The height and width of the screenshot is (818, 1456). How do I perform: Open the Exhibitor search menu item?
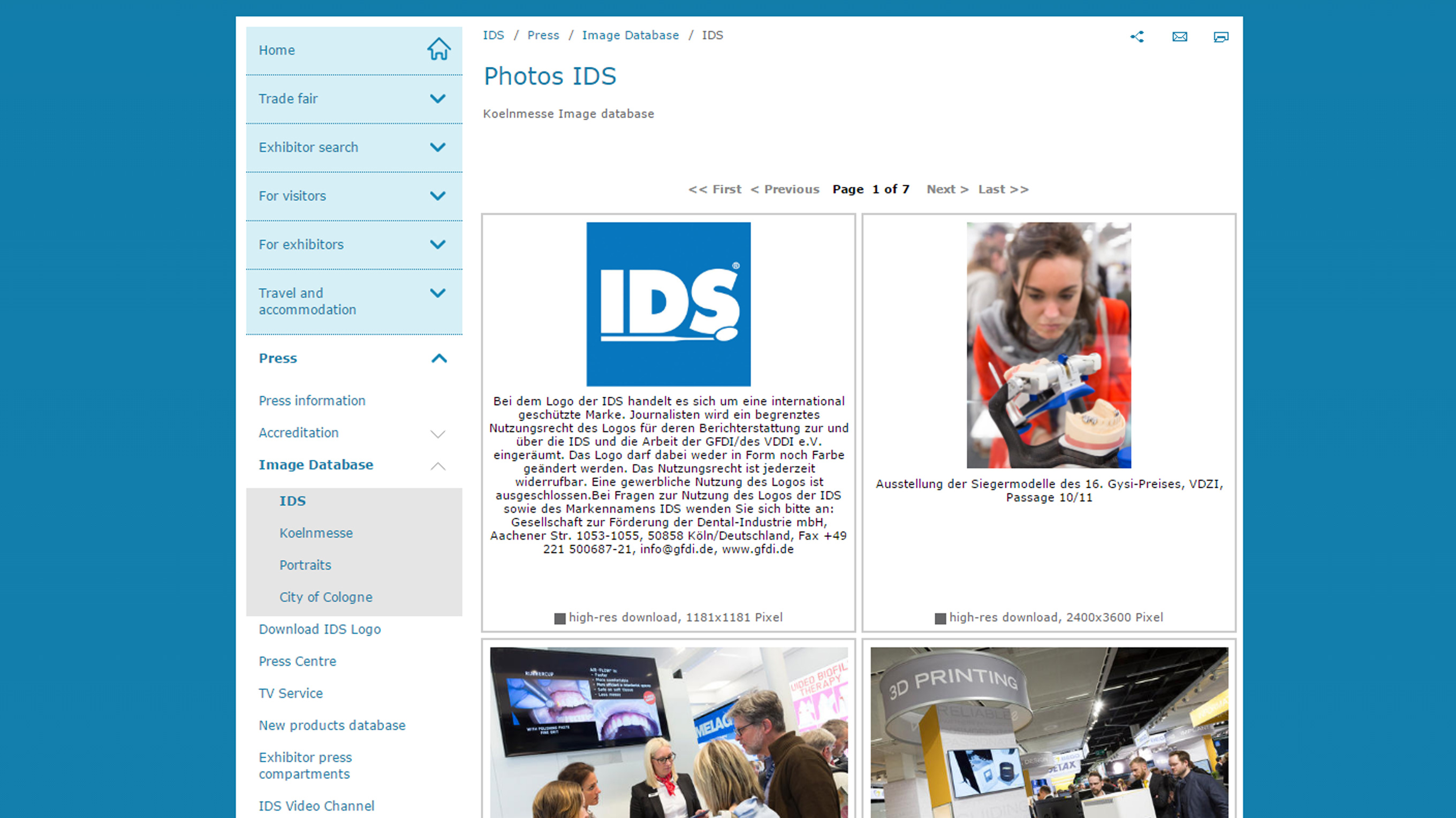(309, 147)
